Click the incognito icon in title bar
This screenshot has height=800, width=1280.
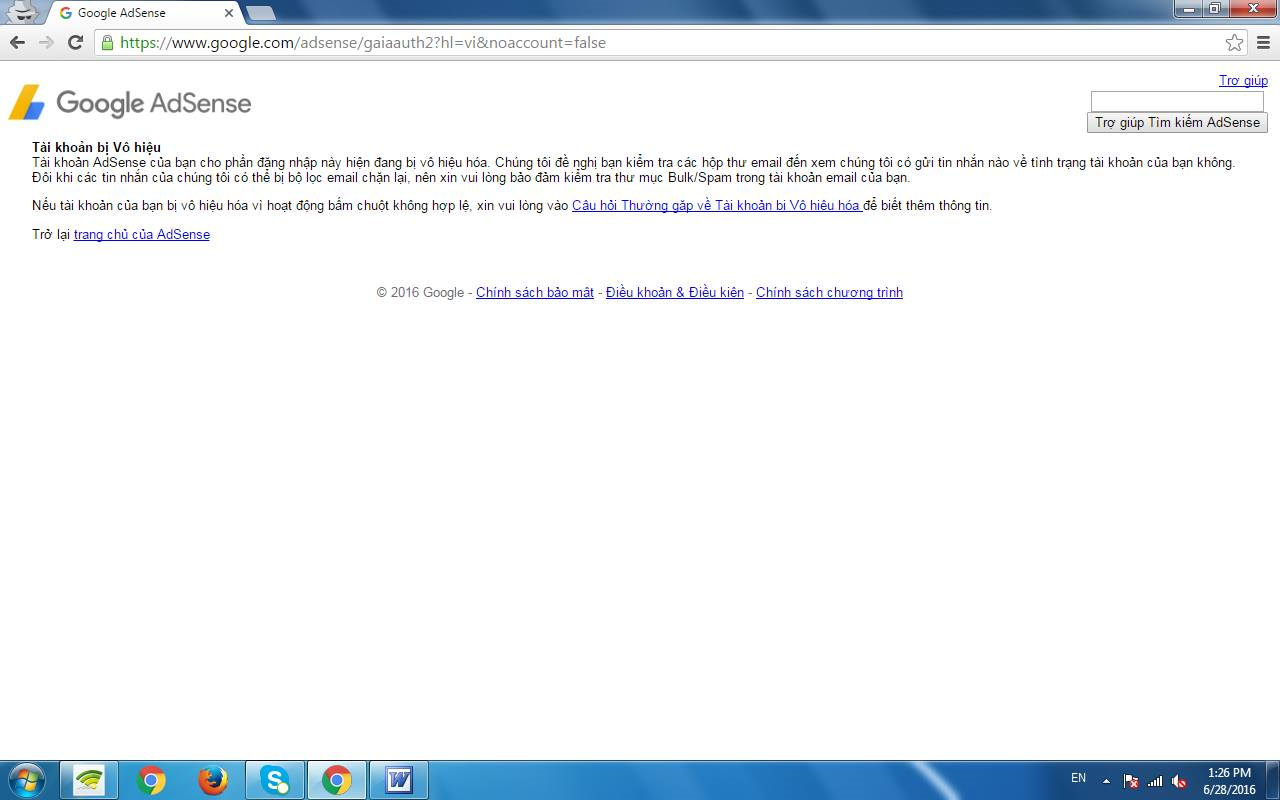click(22, 11)
